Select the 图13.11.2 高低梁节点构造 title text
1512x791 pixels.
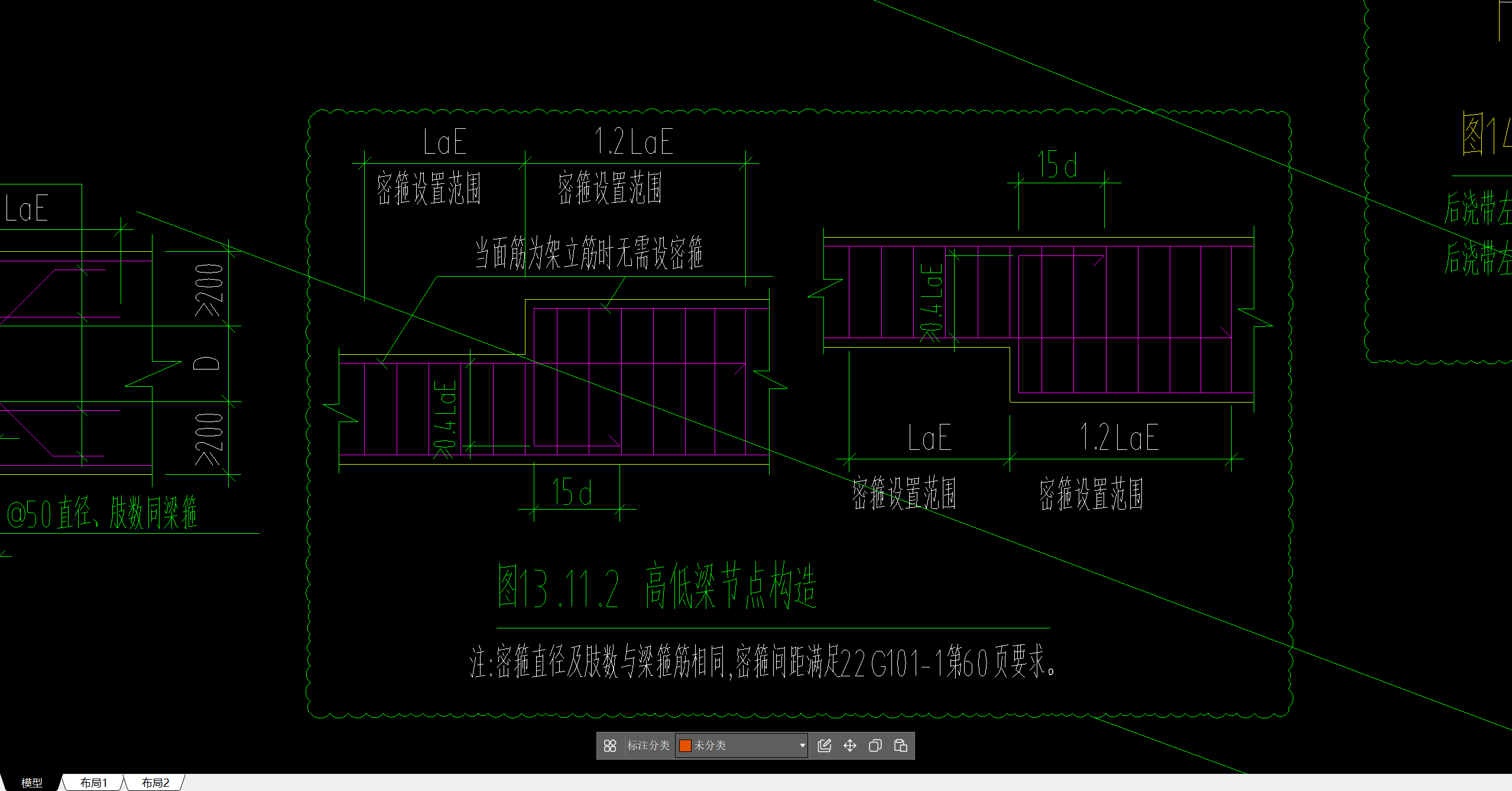tap(656, 586)
